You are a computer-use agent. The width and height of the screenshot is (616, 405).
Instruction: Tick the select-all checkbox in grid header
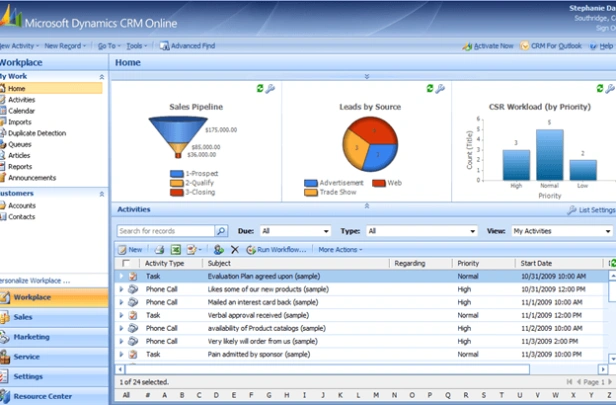pyautogui.click(x=124, y=263)
